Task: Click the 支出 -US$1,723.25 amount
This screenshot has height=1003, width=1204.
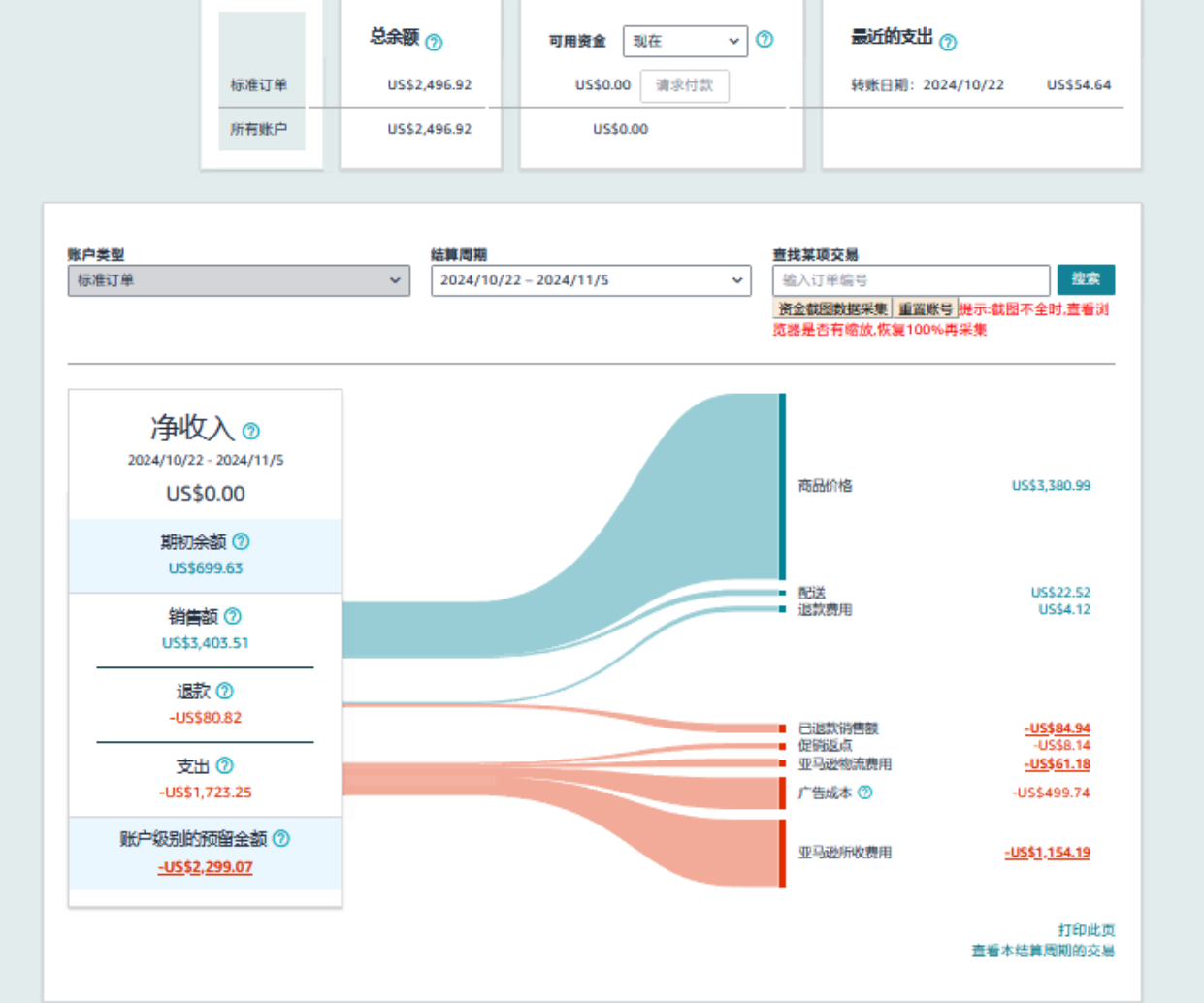Action: pos(205,793)
